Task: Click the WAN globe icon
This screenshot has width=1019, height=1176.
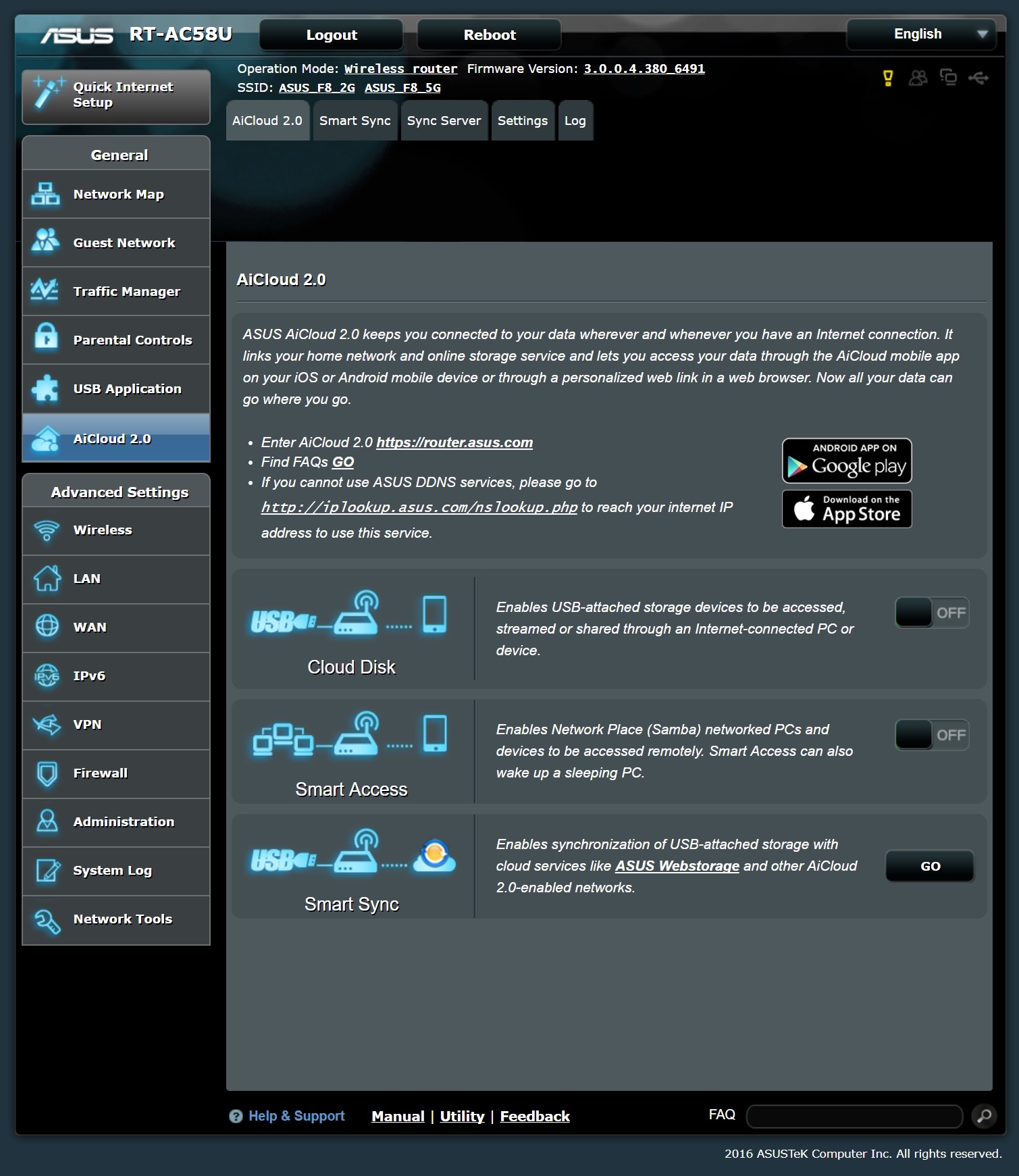Action: tap(47, 626)
